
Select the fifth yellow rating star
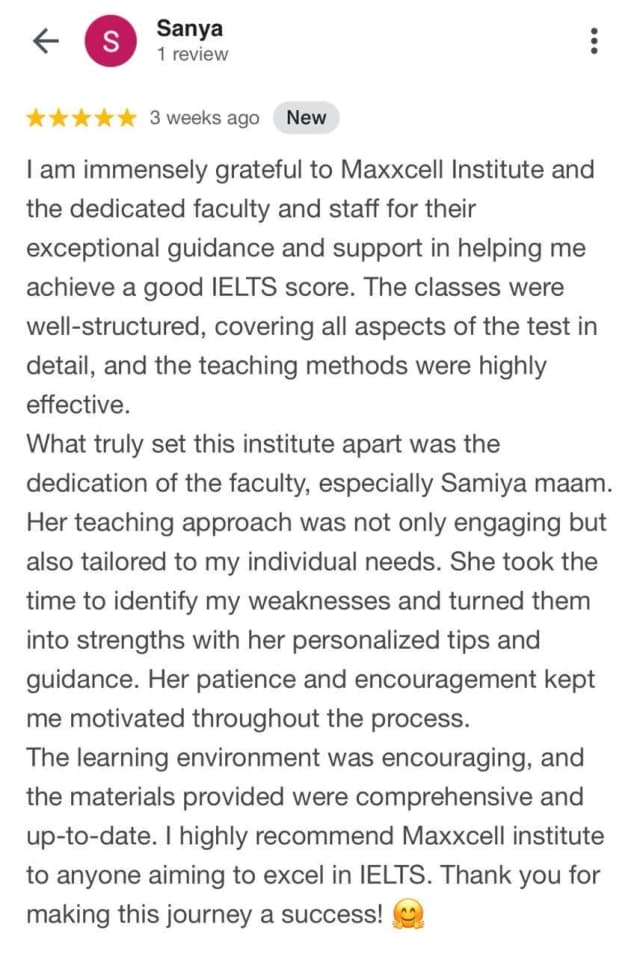126,118
